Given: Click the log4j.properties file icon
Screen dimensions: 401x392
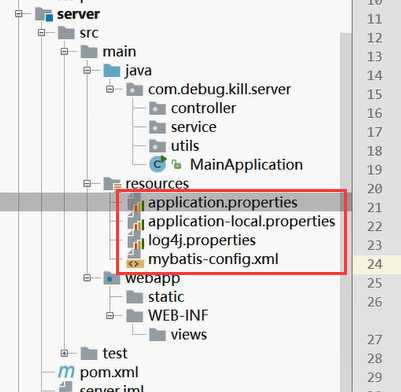Looking at the screenshot, I should tap(136, 240).
